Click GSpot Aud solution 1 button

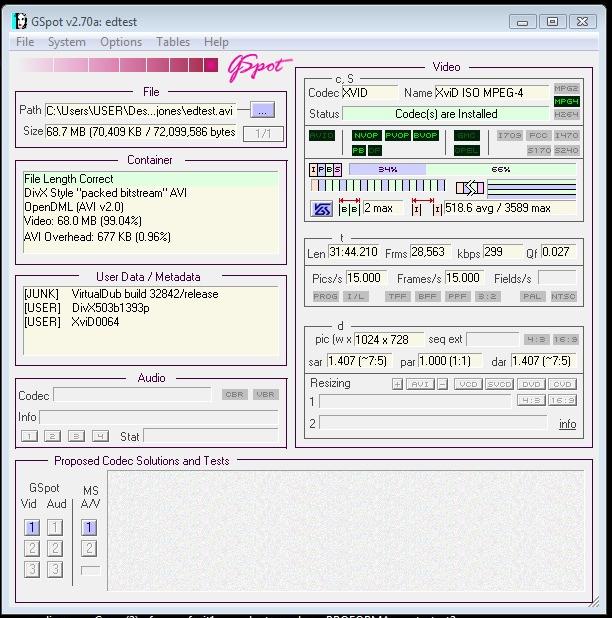[55, 527]
